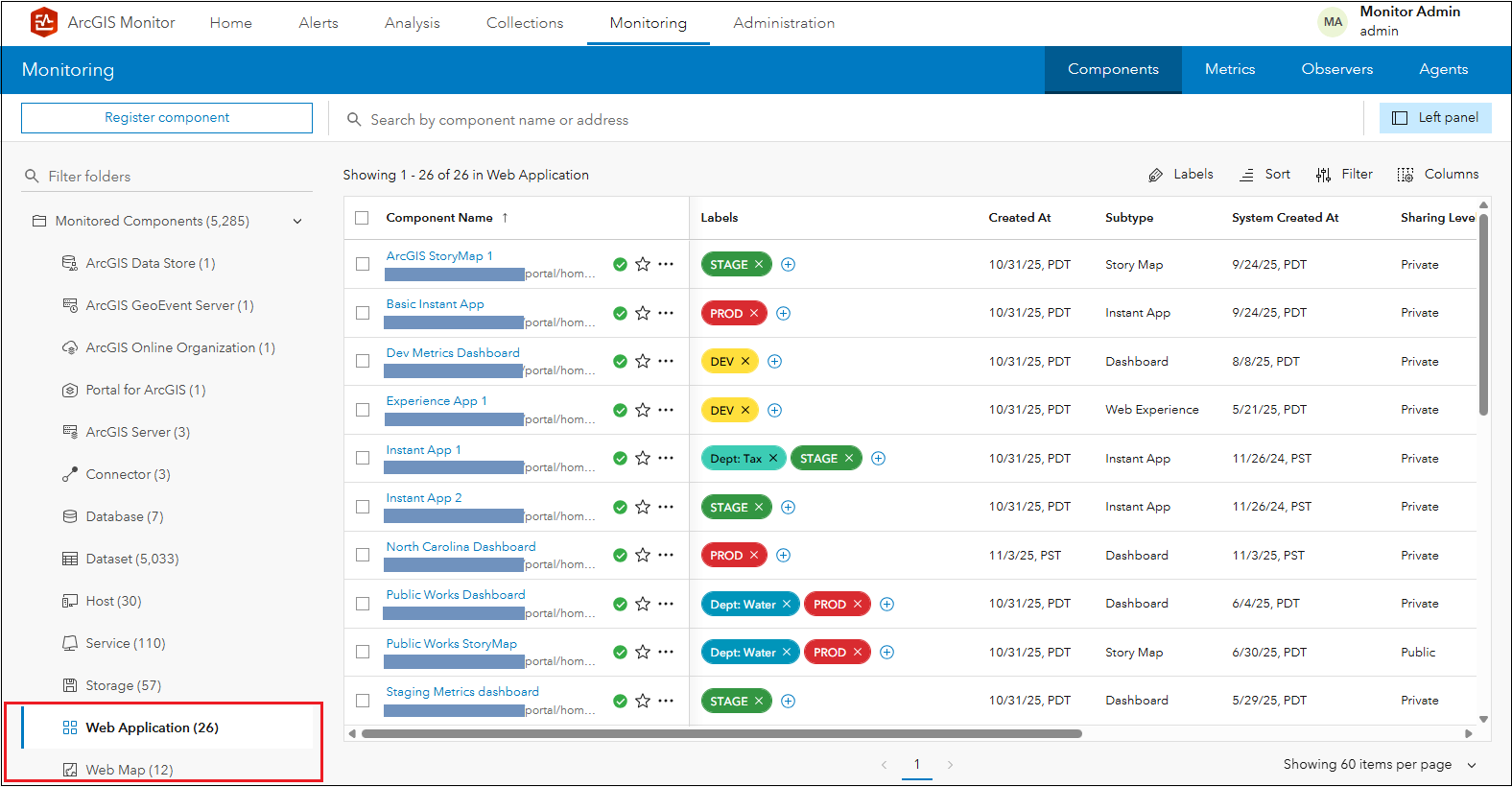Viewport: 1512px width, 787px height.
Task: Click the Register component button
Action: pos(167,118)
